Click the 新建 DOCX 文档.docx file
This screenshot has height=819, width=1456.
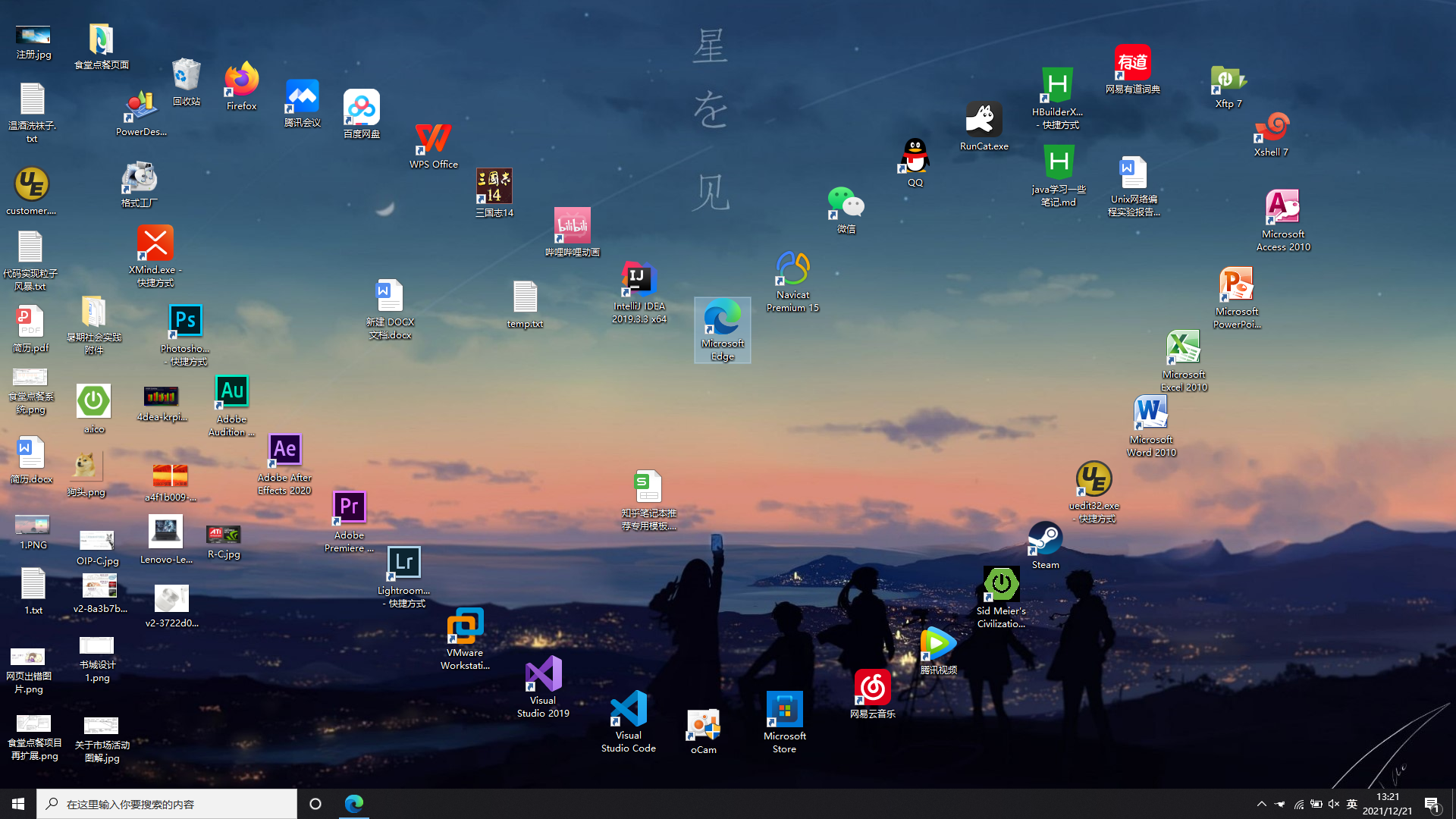click(x=391, y=309)
